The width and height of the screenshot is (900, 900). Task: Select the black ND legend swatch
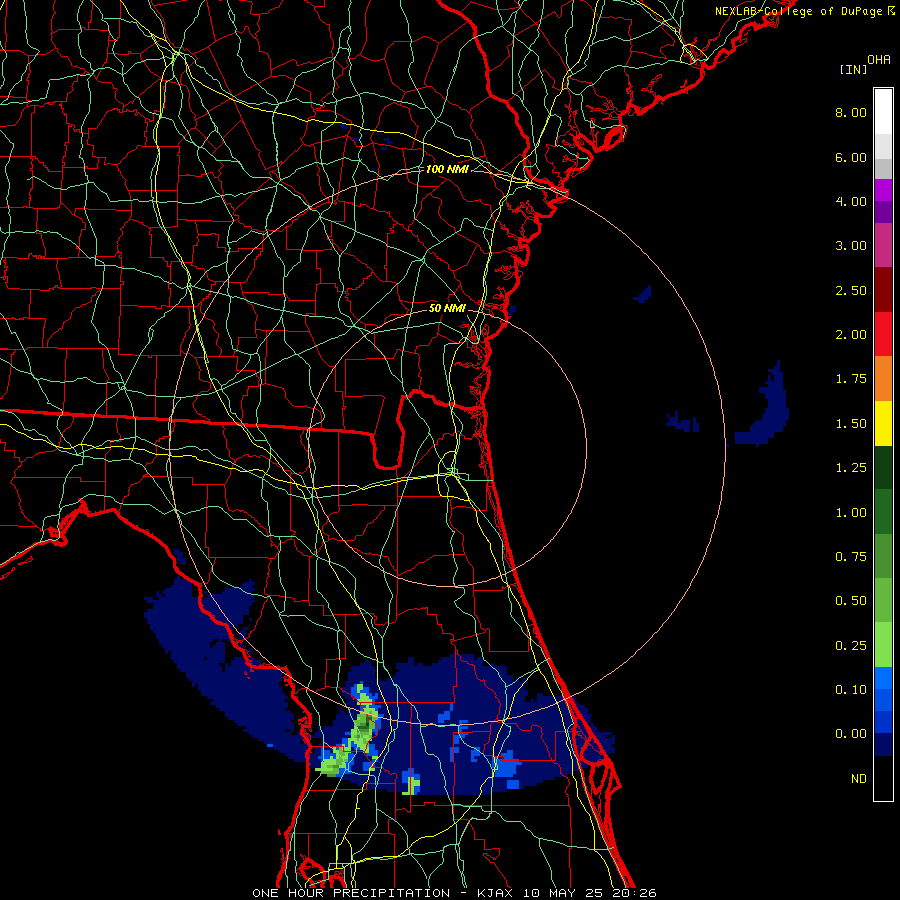[x=883, y=778]
